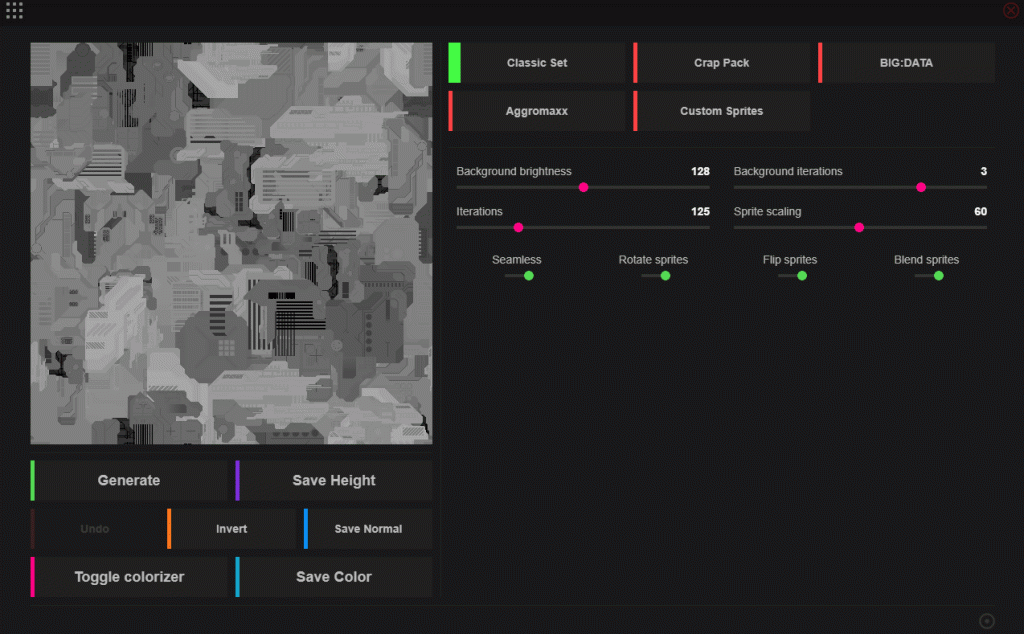Turn off Flip sprites
The image size is (1024, 634).
pyautogui.click(x=791, y=276)
